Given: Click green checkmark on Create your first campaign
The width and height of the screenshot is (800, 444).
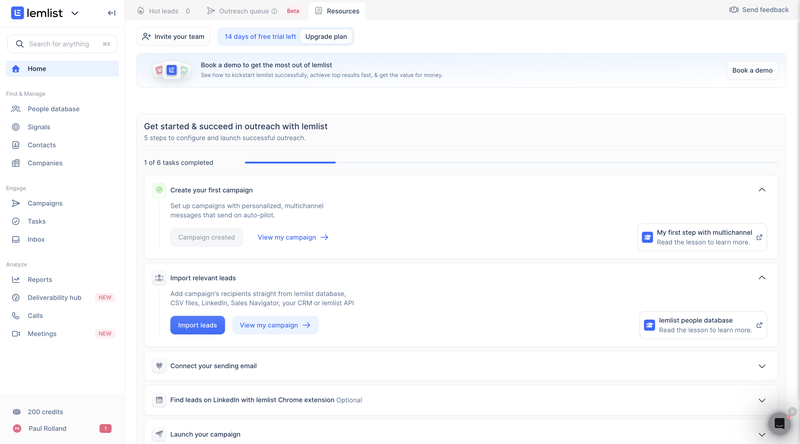Looking at the screenshot, I should (x=159, y=190).
